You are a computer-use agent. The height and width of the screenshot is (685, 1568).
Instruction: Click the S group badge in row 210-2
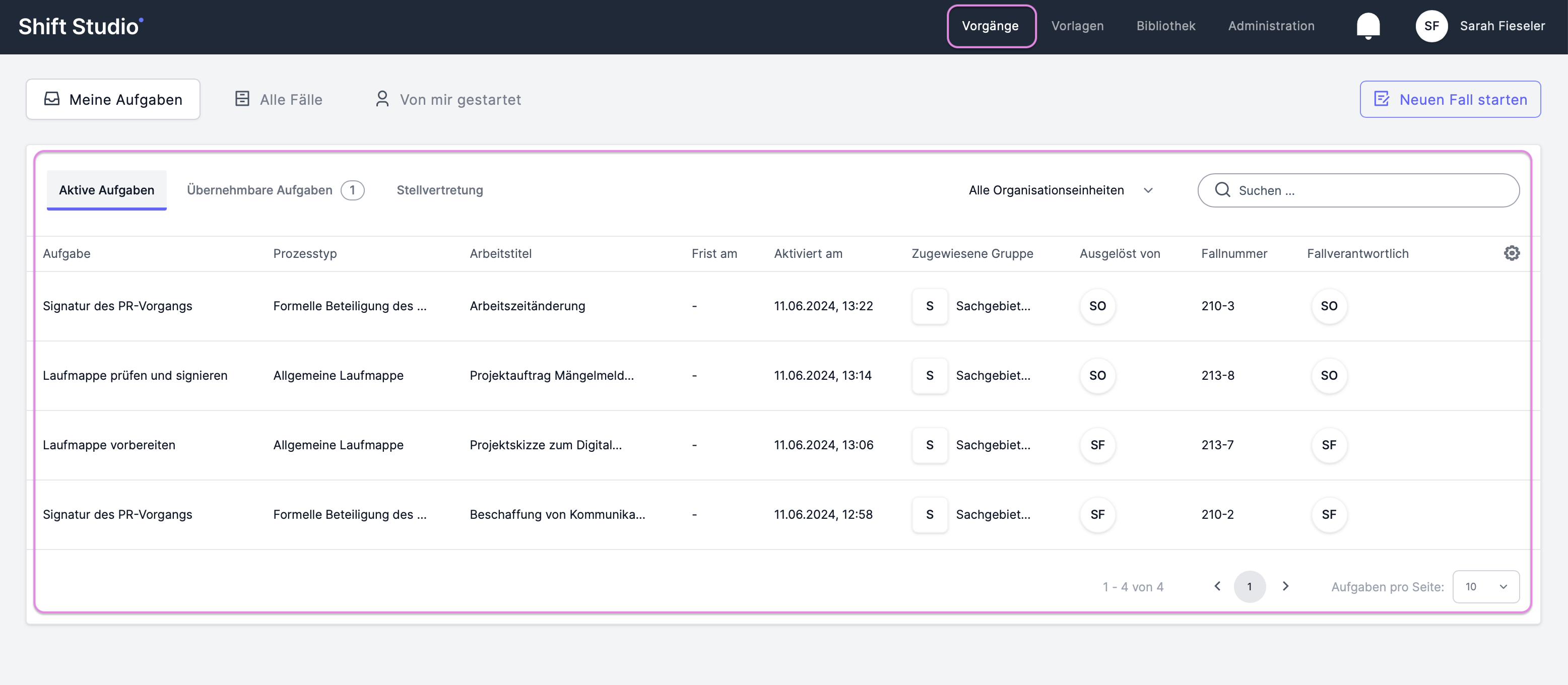pos(930,515)
